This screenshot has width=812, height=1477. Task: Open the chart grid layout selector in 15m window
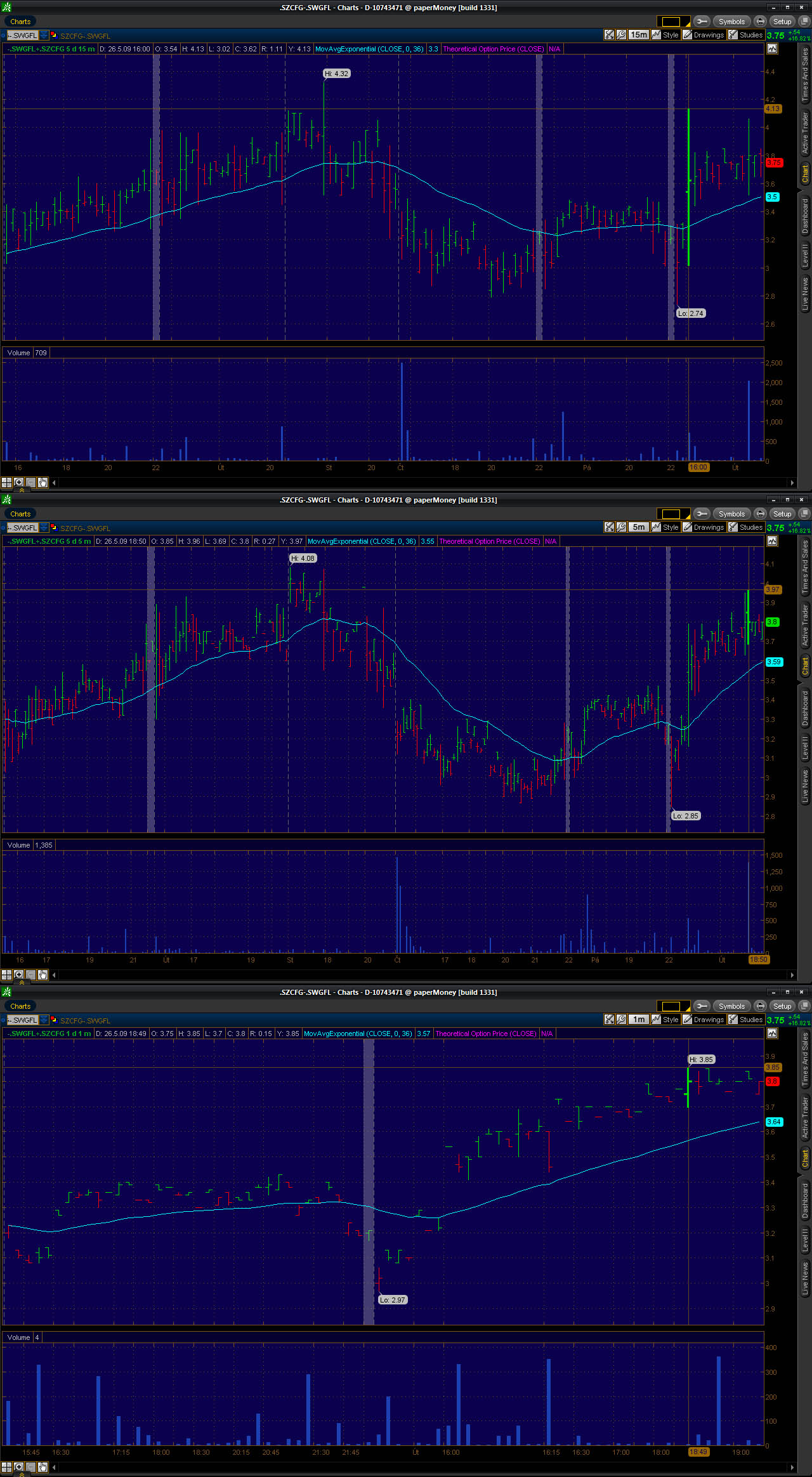(673, 22)
